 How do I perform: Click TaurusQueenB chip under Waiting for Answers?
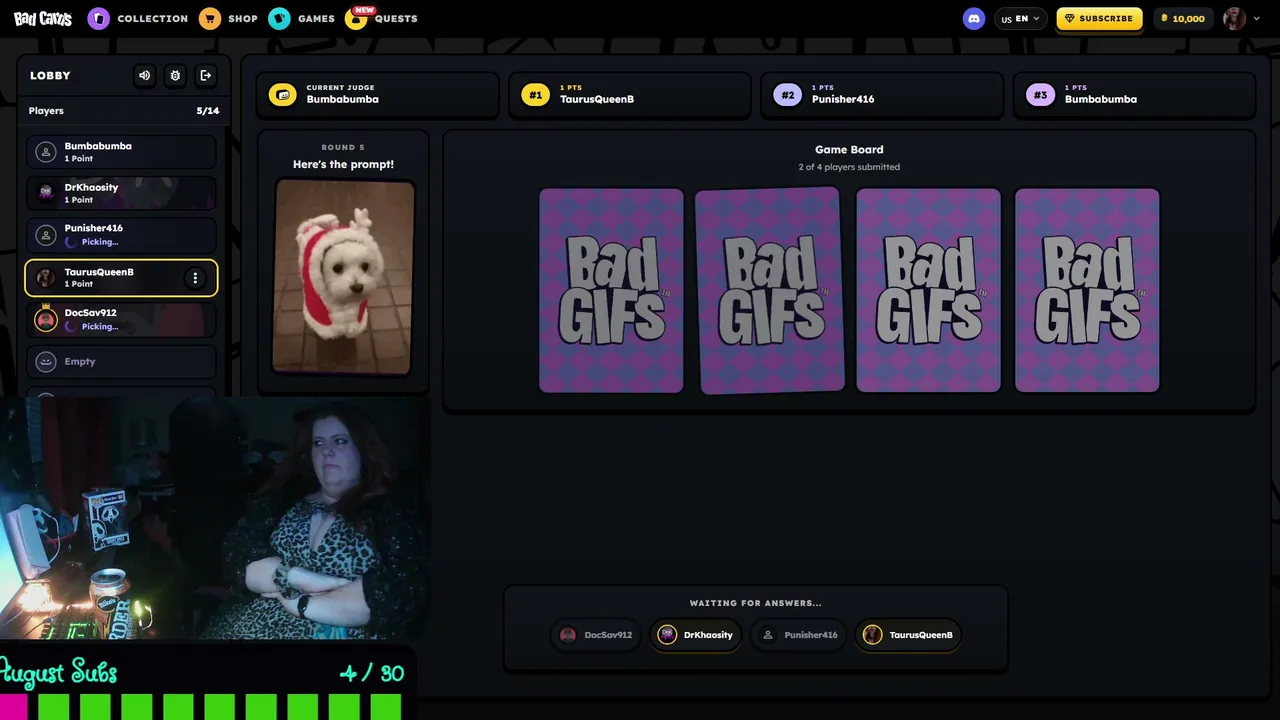pyautogui.click(x=908, y=635)
